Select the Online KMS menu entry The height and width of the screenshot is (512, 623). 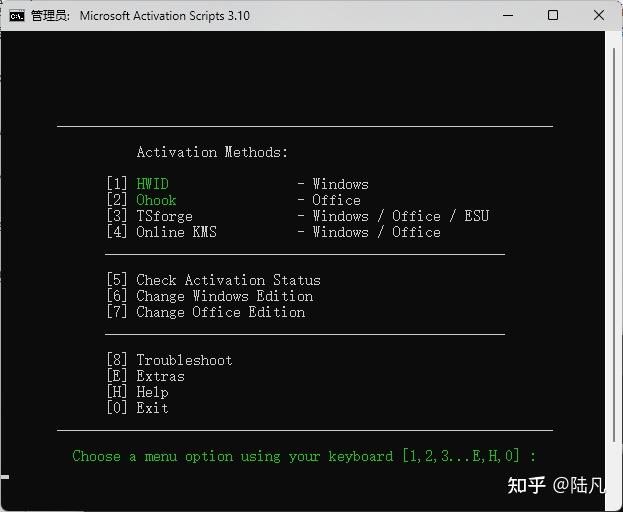click(161, 232)
